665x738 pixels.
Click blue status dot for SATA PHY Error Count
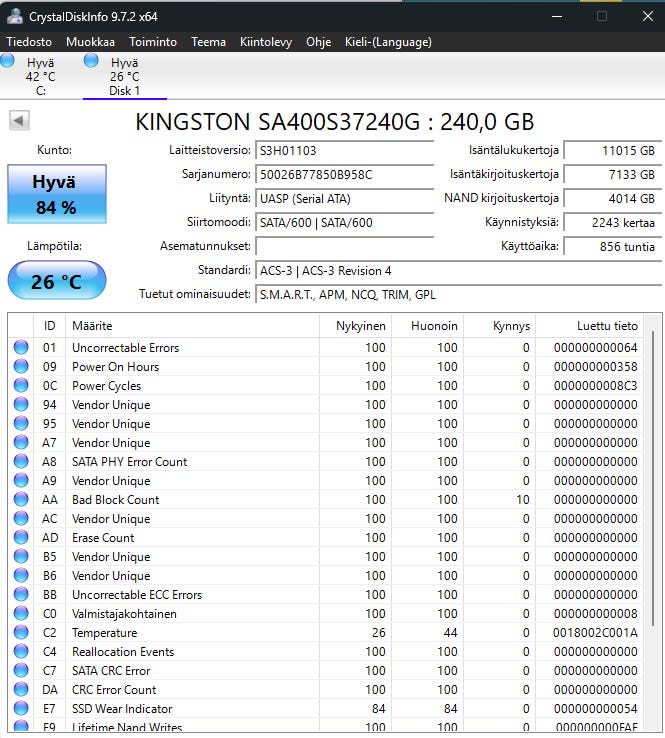point(21,461)
